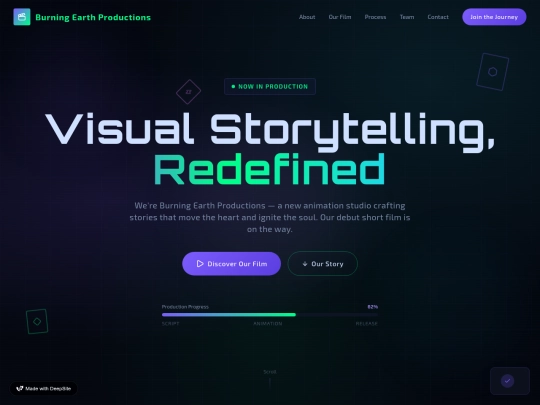
Task: Click the studio description paragraph
Action: (x=270, y=217)
